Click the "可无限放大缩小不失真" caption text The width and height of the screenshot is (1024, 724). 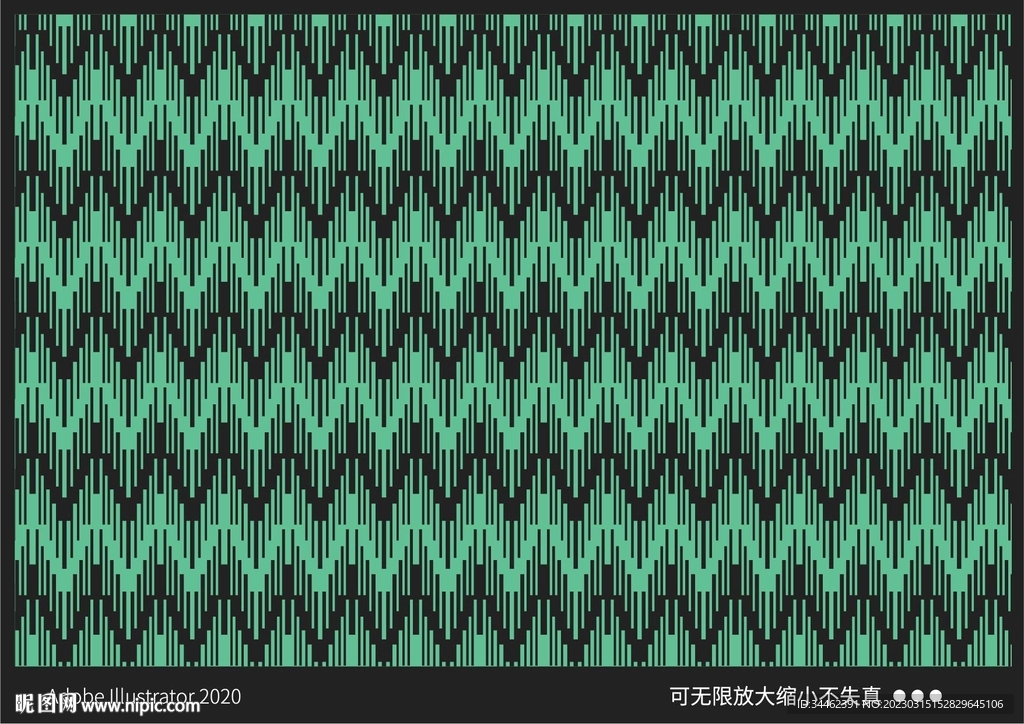775,696
